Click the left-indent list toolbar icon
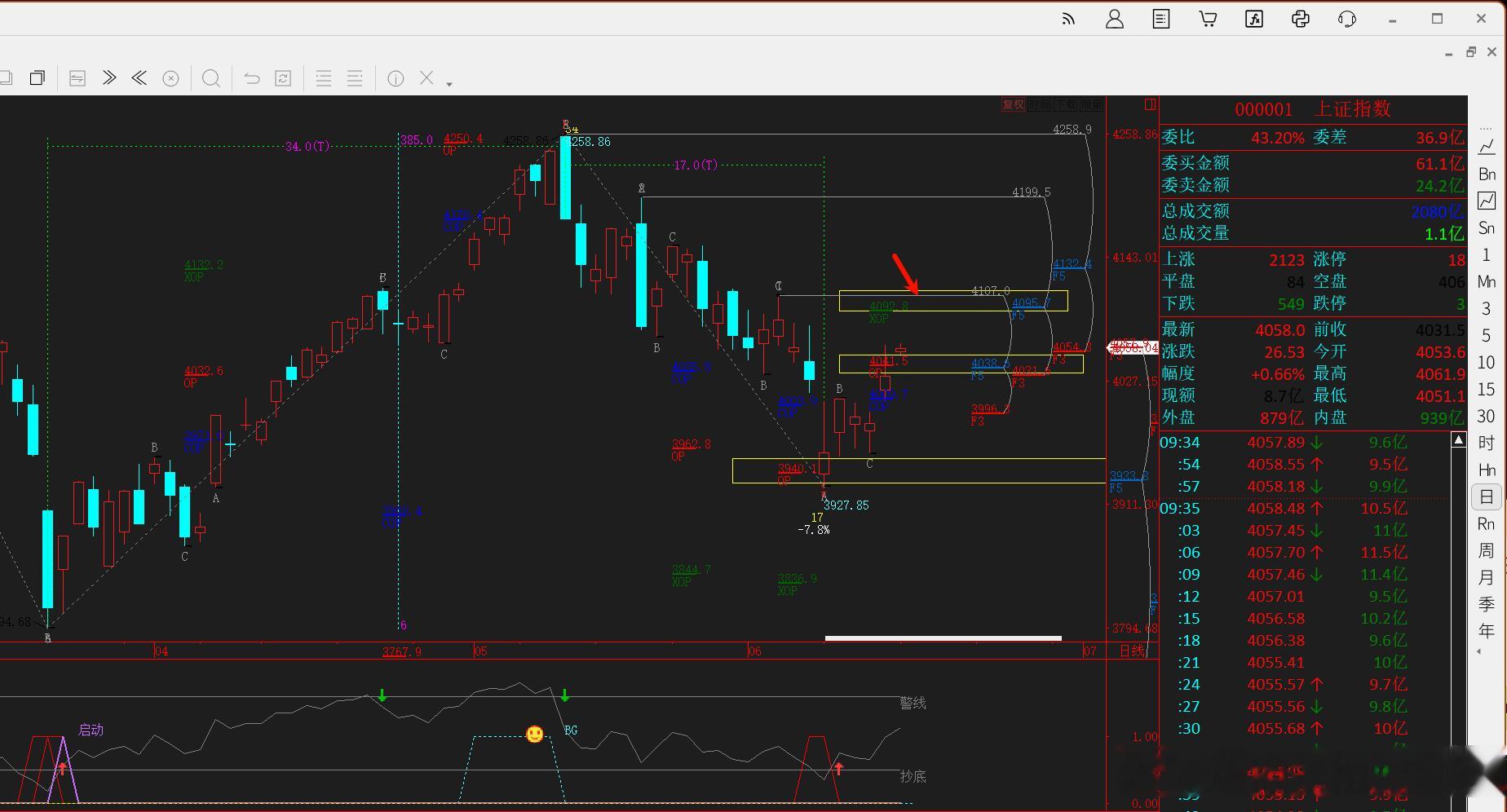1507x812 pixels. pos(324,78)
